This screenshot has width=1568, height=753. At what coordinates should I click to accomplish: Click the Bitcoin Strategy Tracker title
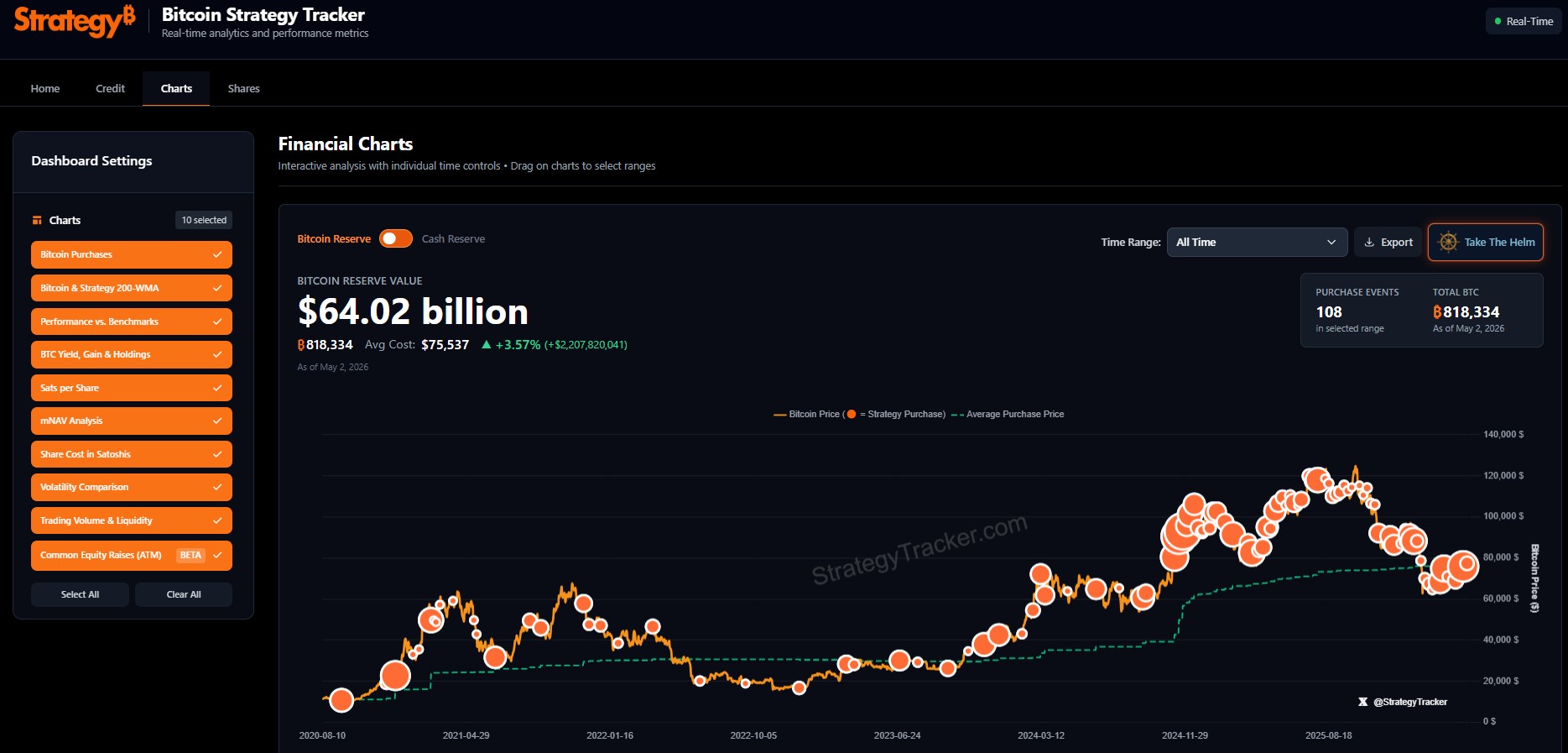(x=263, y=15)
